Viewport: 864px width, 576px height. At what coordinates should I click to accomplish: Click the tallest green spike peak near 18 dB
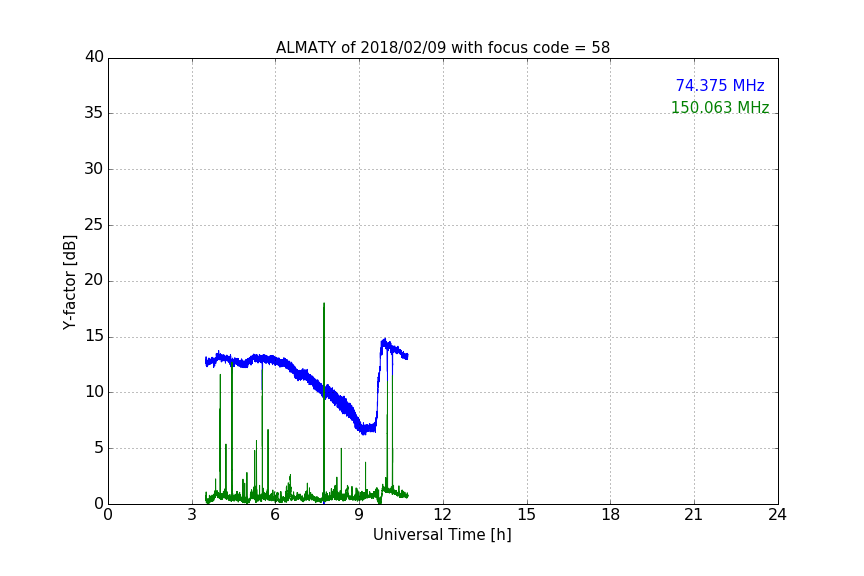[x=324, y=304]
